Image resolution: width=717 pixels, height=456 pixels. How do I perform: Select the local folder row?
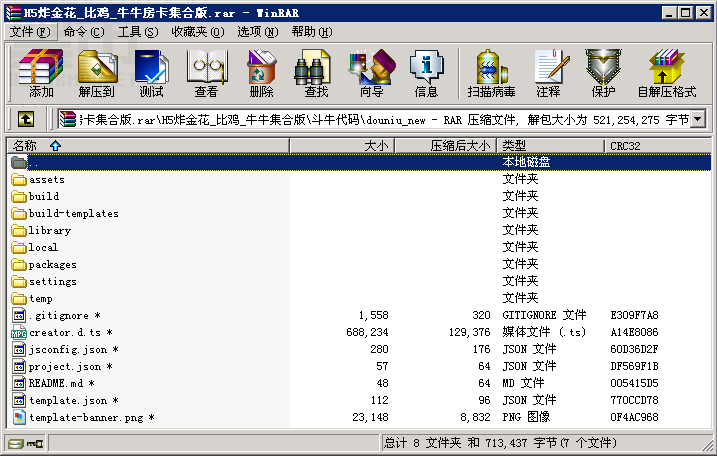pyautogui.click(x=360, y=247)
